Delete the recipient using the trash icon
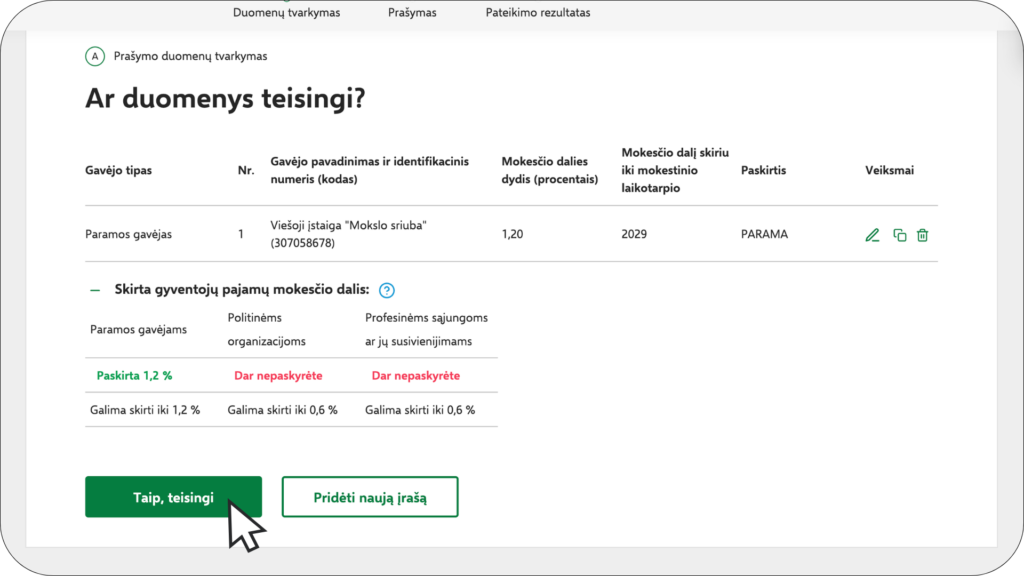The image size is (1024, 576). tap(923, 235)
